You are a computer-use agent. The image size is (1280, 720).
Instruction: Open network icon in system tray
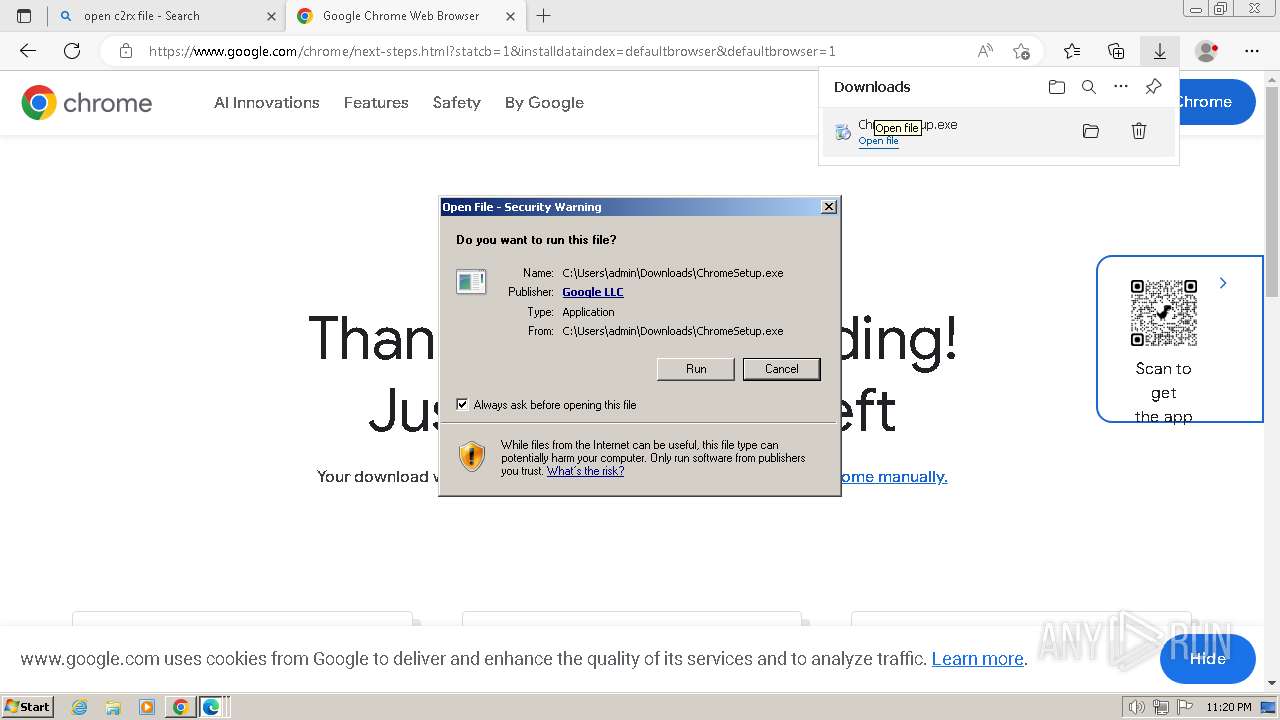[x=1161, y=707]
